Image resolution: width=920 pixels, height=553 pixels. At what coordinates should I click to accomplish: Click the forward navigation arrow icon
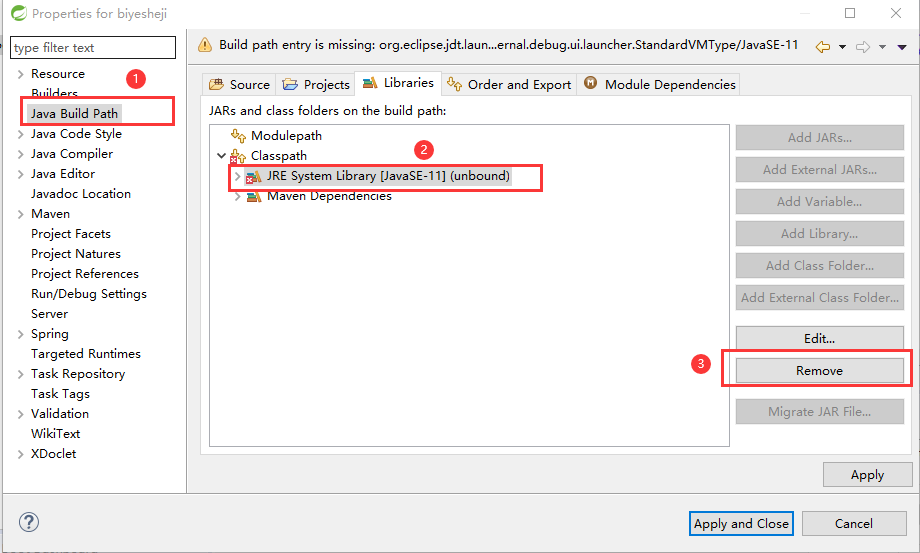862,47
